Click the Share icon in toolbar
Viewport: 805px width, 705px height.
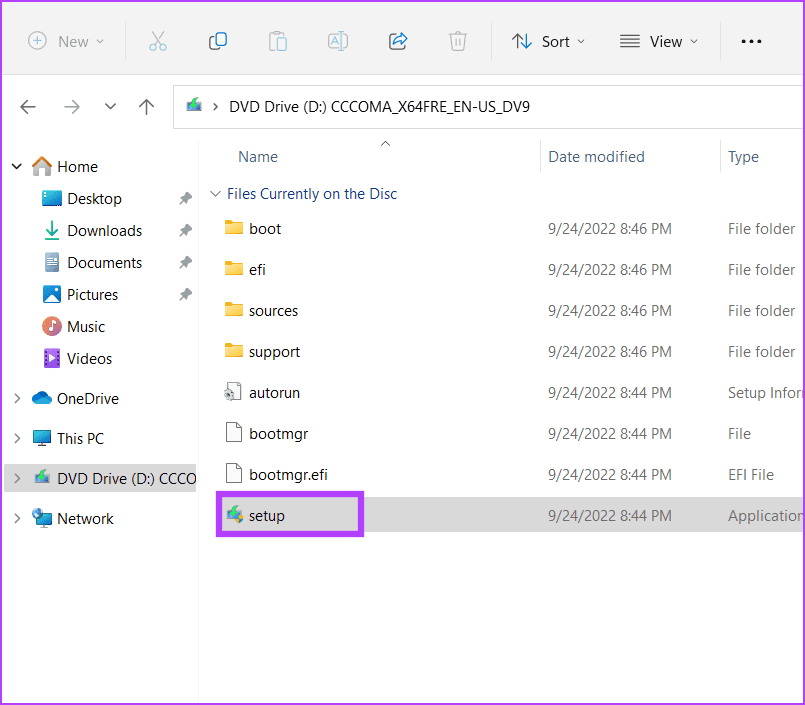[398, 41]
